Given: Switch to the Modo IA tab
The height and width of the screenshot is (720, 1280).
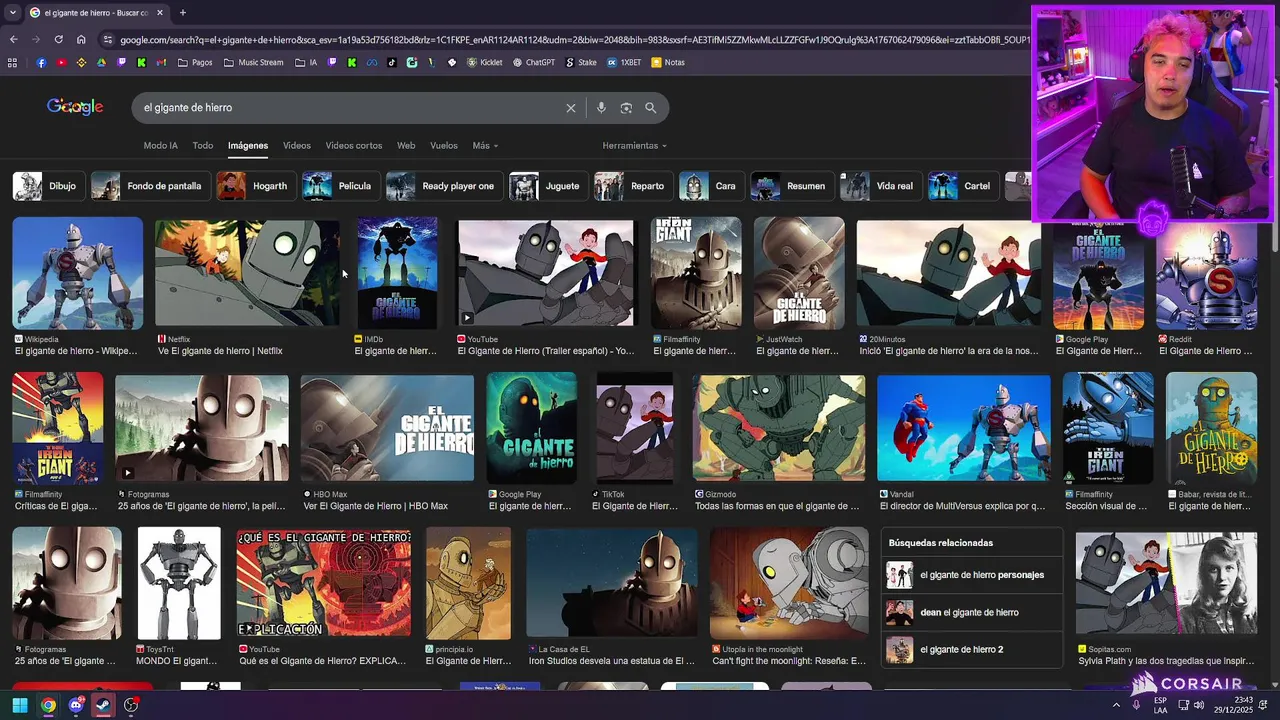Looking at the screenshot, I should click(160, 146).
